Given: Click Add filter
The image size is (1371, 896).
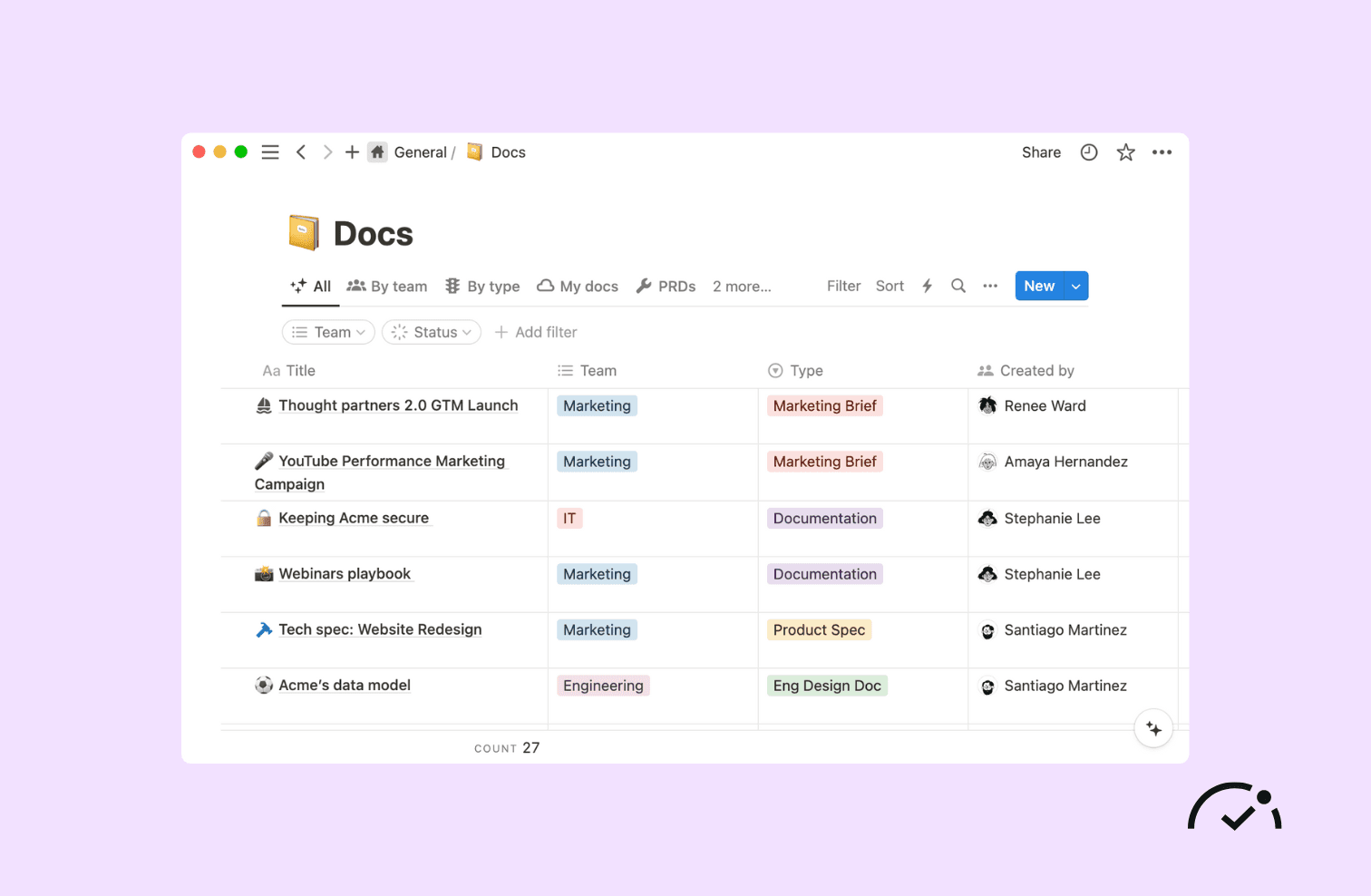Looking at the screenshot, I should (536, 332).
